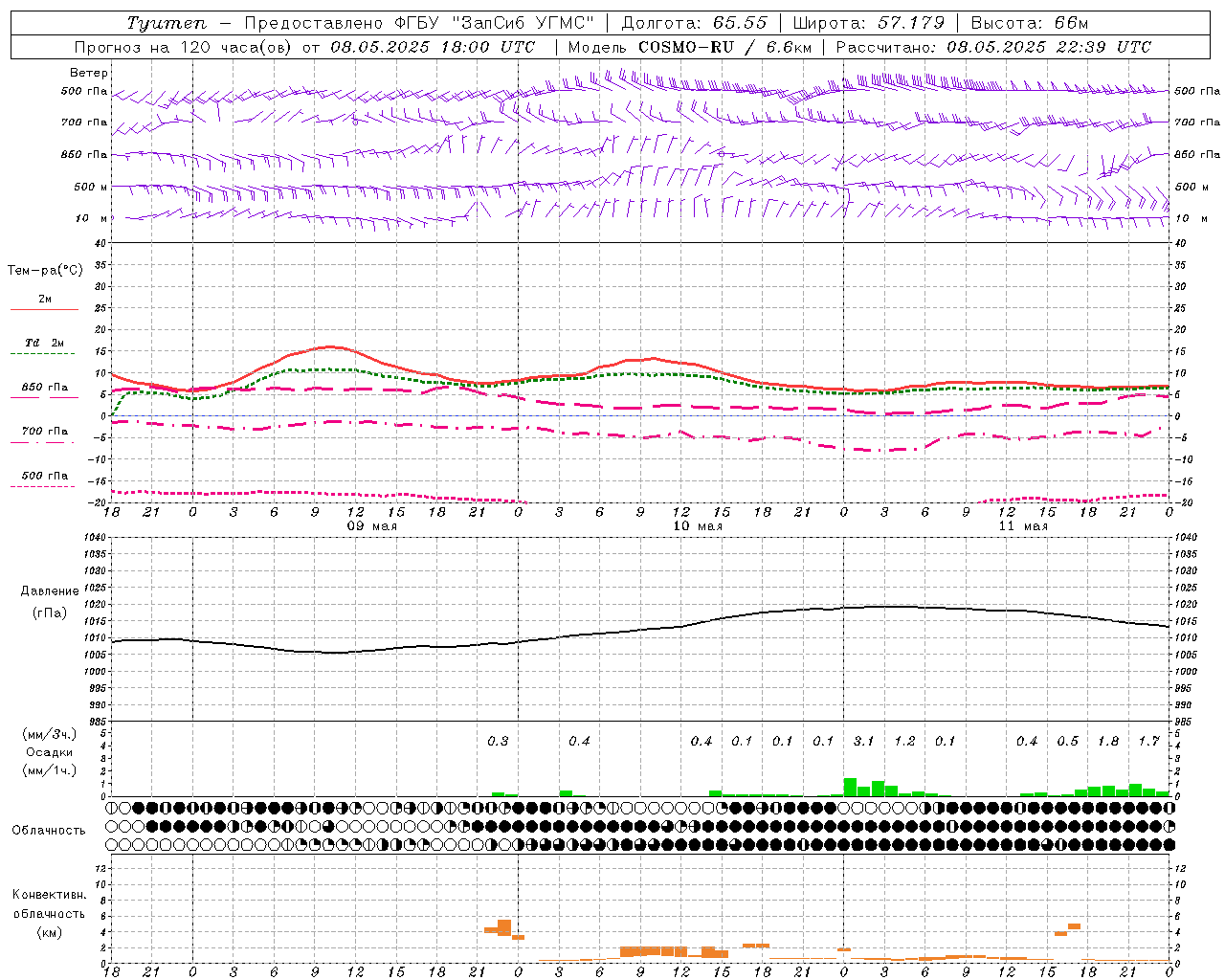Click the 0.3 precipitation total value

(498, 742)
